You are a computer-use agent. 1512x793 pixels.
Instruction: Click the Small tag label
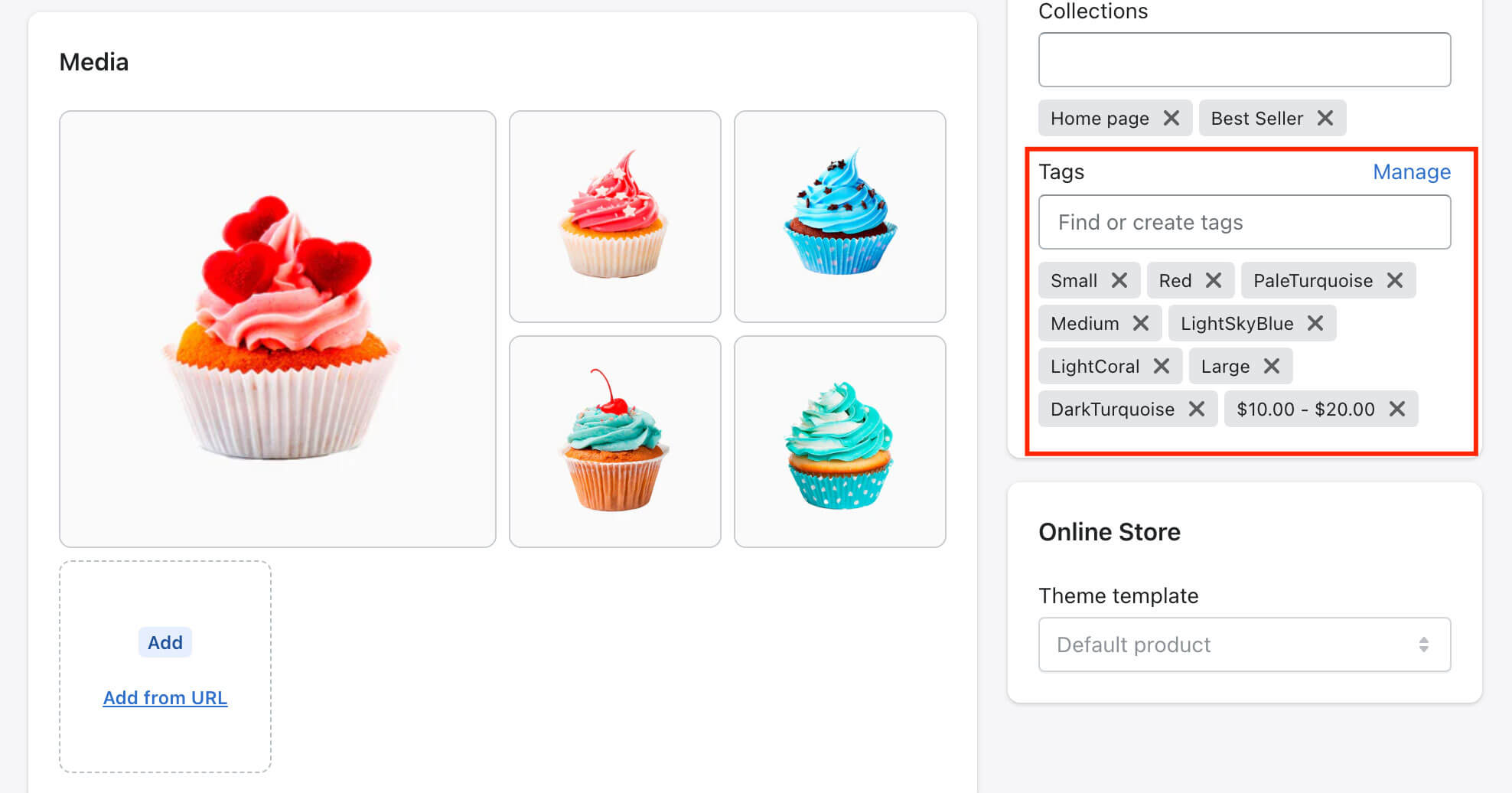pyautogui.click(x=1074, y=280)
